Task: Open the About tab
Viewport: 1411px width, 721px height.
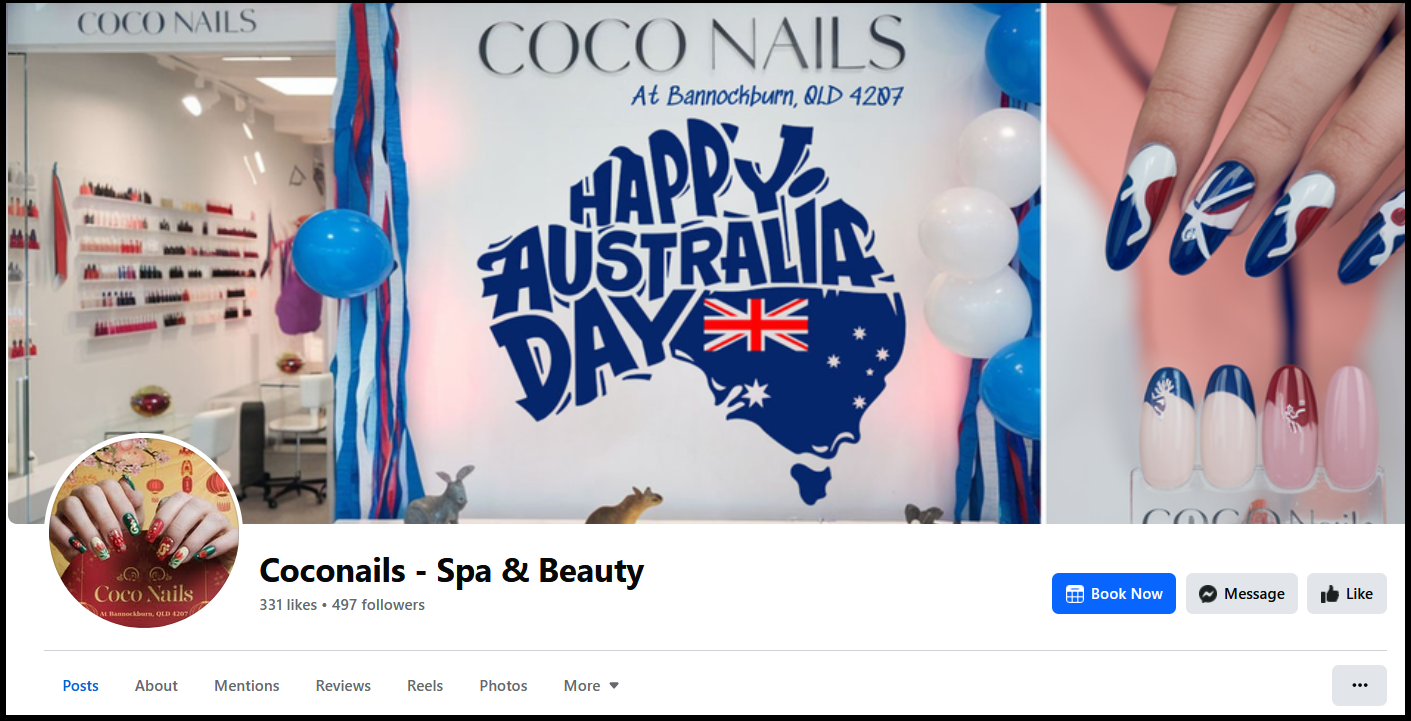Action: tap(156, 686)
